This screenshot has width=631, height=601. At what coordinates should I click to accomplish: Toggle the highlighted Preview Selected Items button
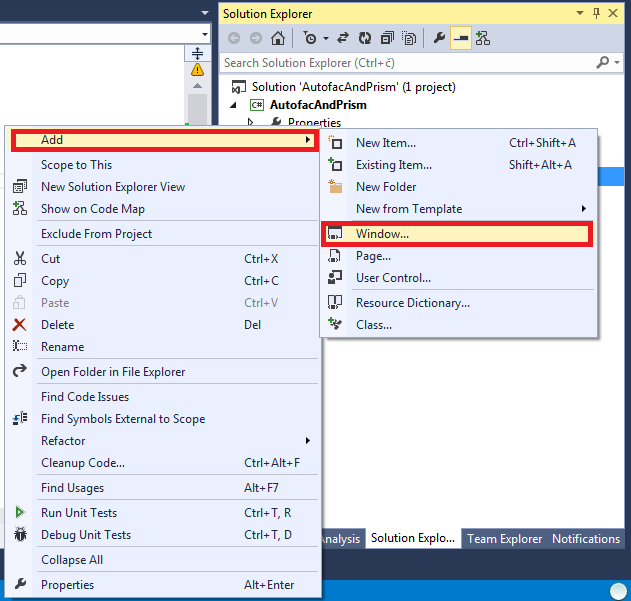coord(461,38)
